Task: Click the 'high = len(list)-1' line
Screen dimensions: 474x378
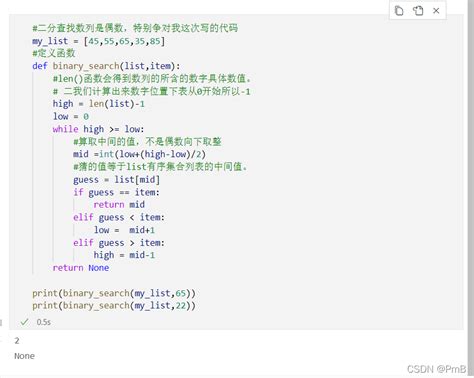Action: [x=99, y=104]
